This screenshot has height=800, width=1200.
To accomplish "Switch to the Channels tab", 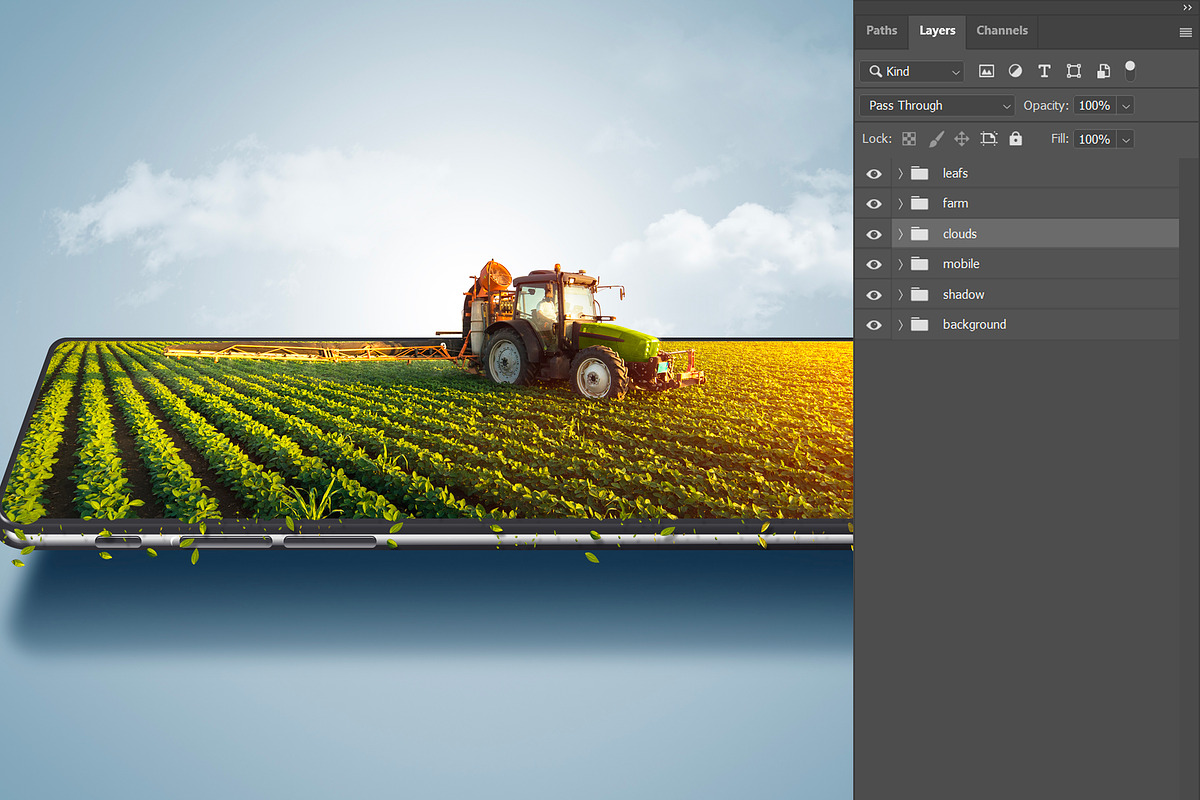I will pos(1002,30).
